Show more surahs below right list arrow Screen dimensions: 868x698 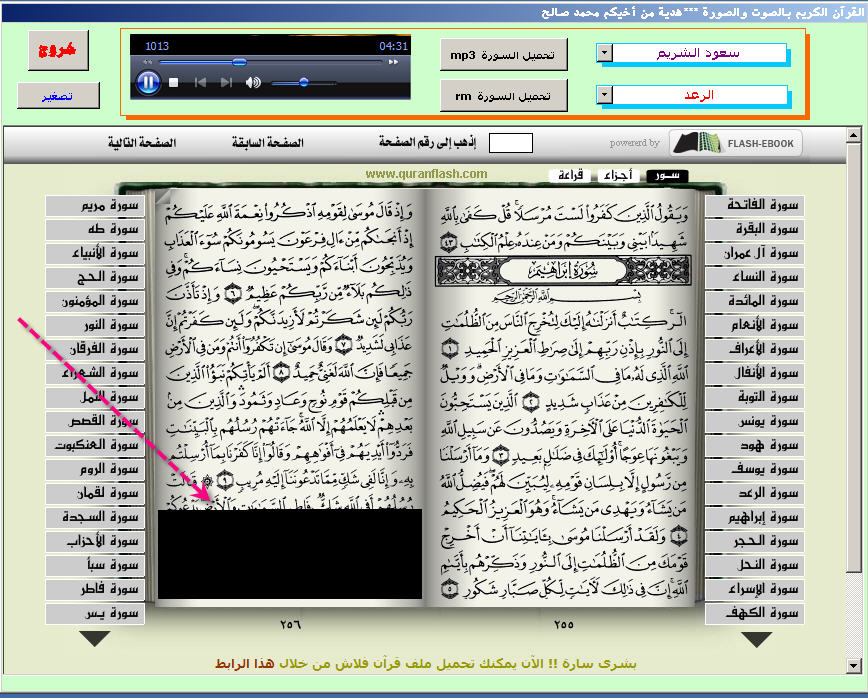click(757, 639)
